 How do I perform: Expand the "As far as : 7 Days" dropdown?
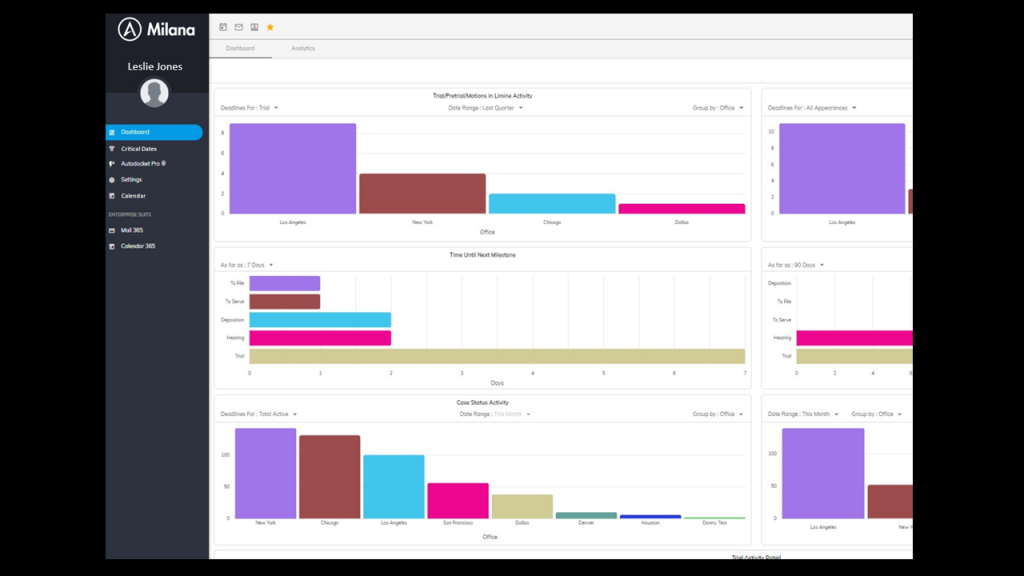247,265
